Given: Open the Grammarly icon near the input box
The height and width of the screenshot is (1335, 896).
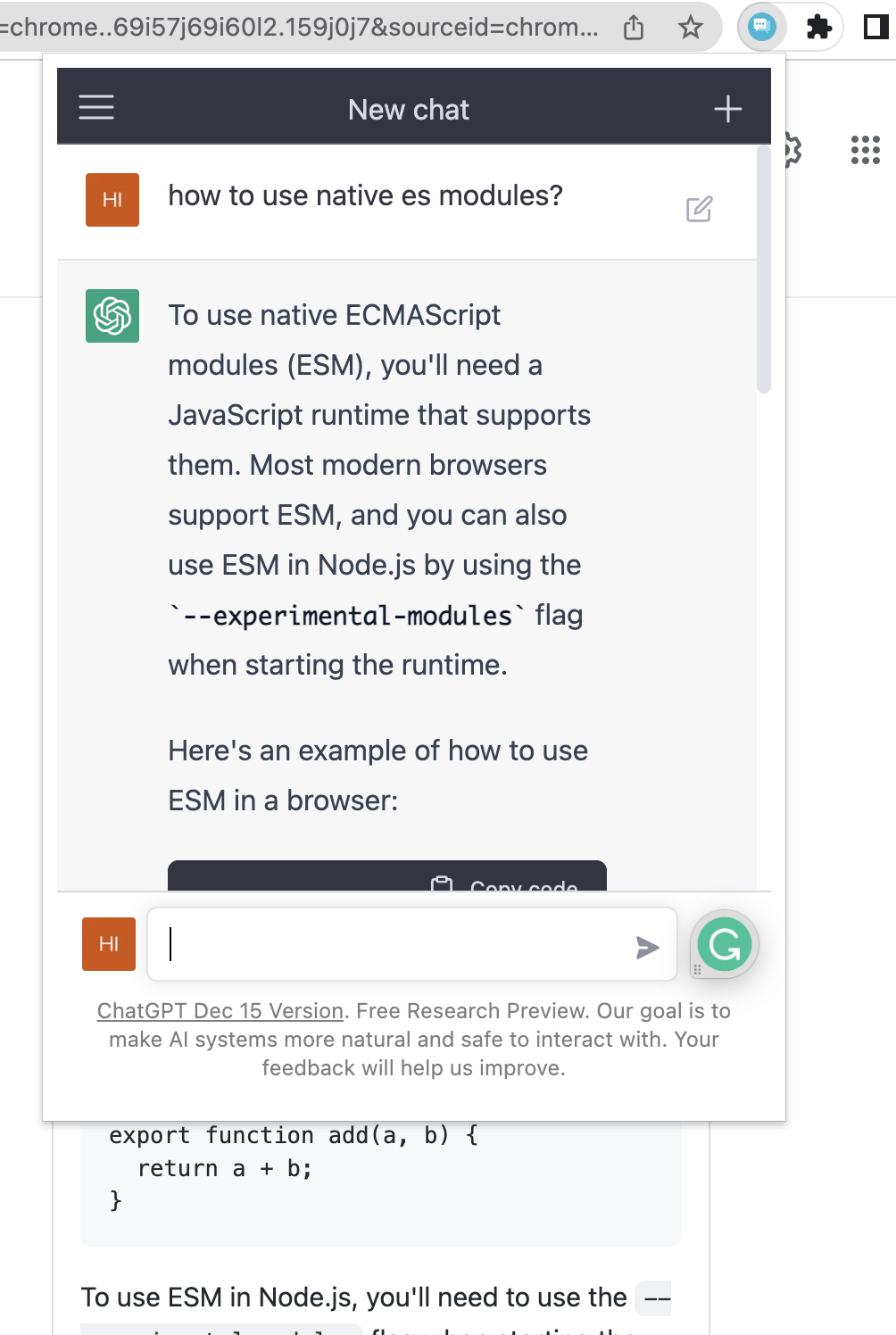Looking at the screenshot, I should click(x=725, y=944).
